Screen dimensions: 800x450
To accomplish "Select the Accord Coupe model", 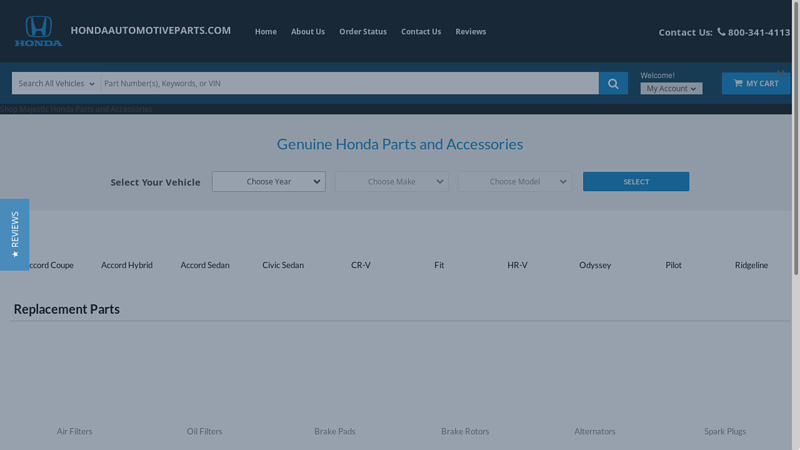I will [x=51, y=265].
